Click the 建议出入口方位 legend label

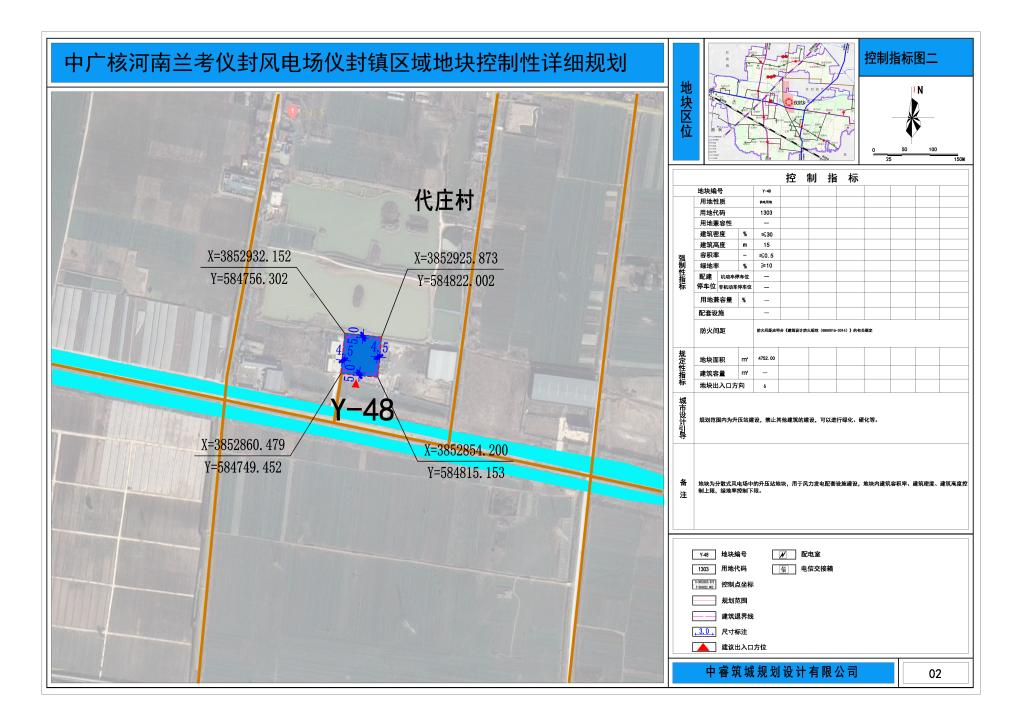pyautogui.click(x=744, y=648)
